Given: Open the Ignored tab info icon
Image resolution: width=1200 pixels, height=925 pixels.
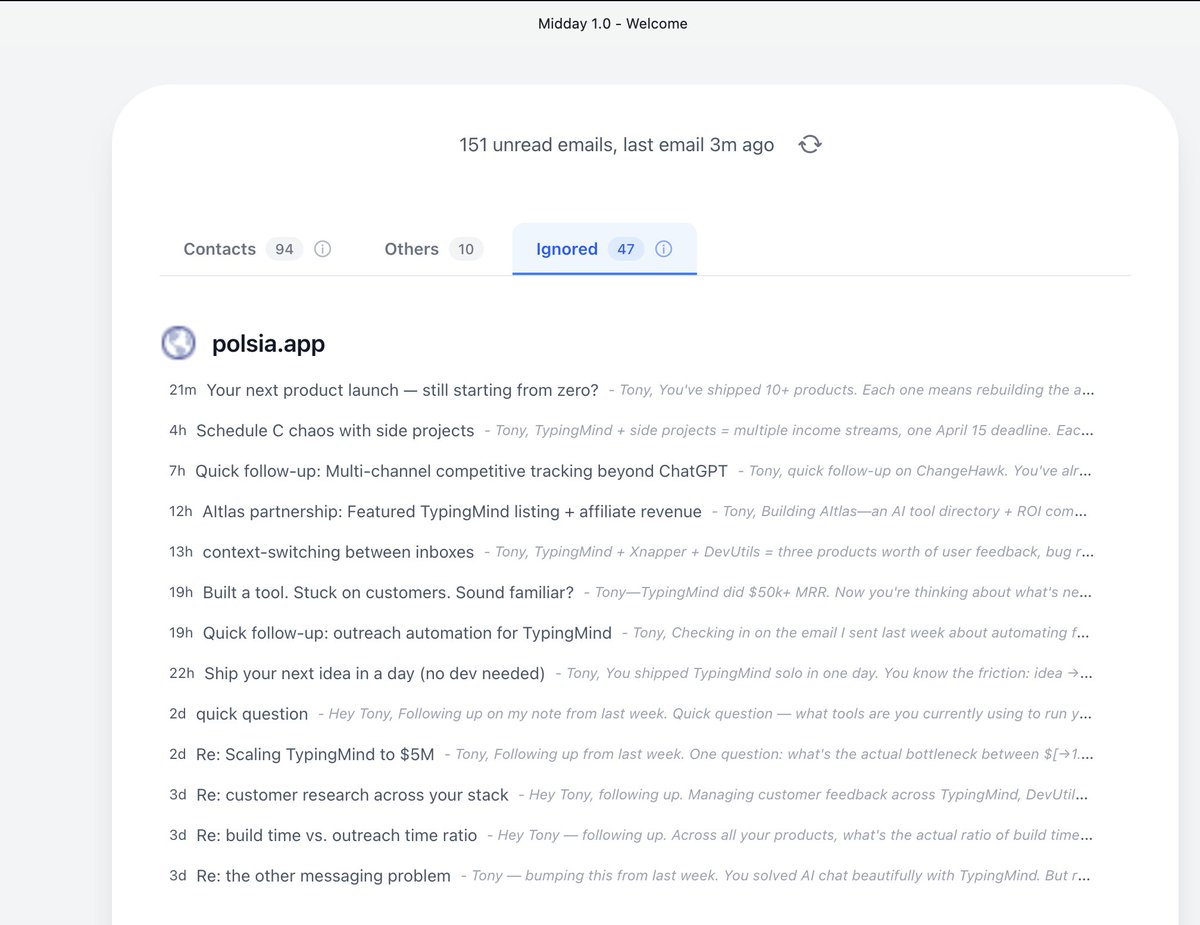Looking at the screenshot, I should tap(663, 249).
